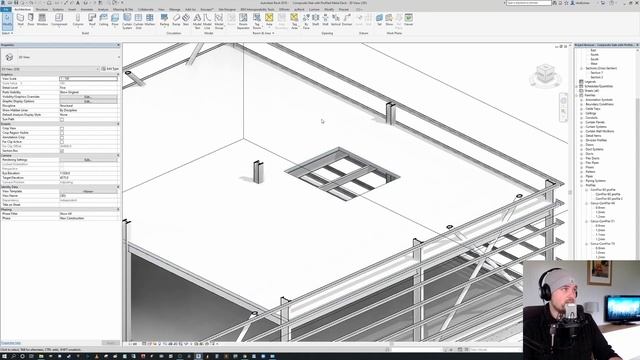
Task: Select the Curtain Grid tool
Action: (138, 20)
